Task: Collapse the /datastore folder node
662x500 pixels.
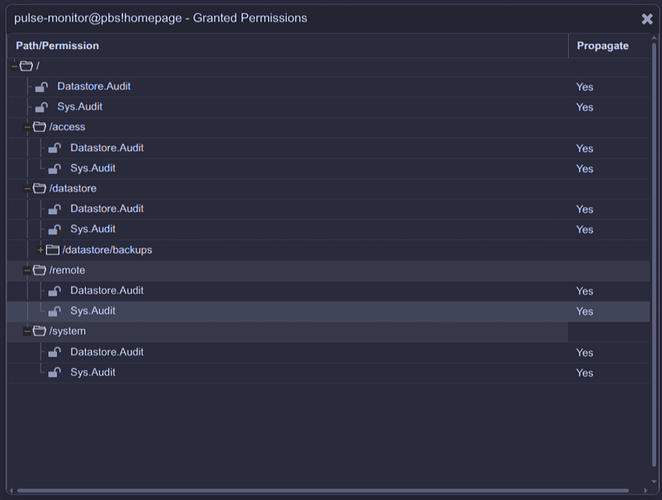Action: (x=27, y=188)
